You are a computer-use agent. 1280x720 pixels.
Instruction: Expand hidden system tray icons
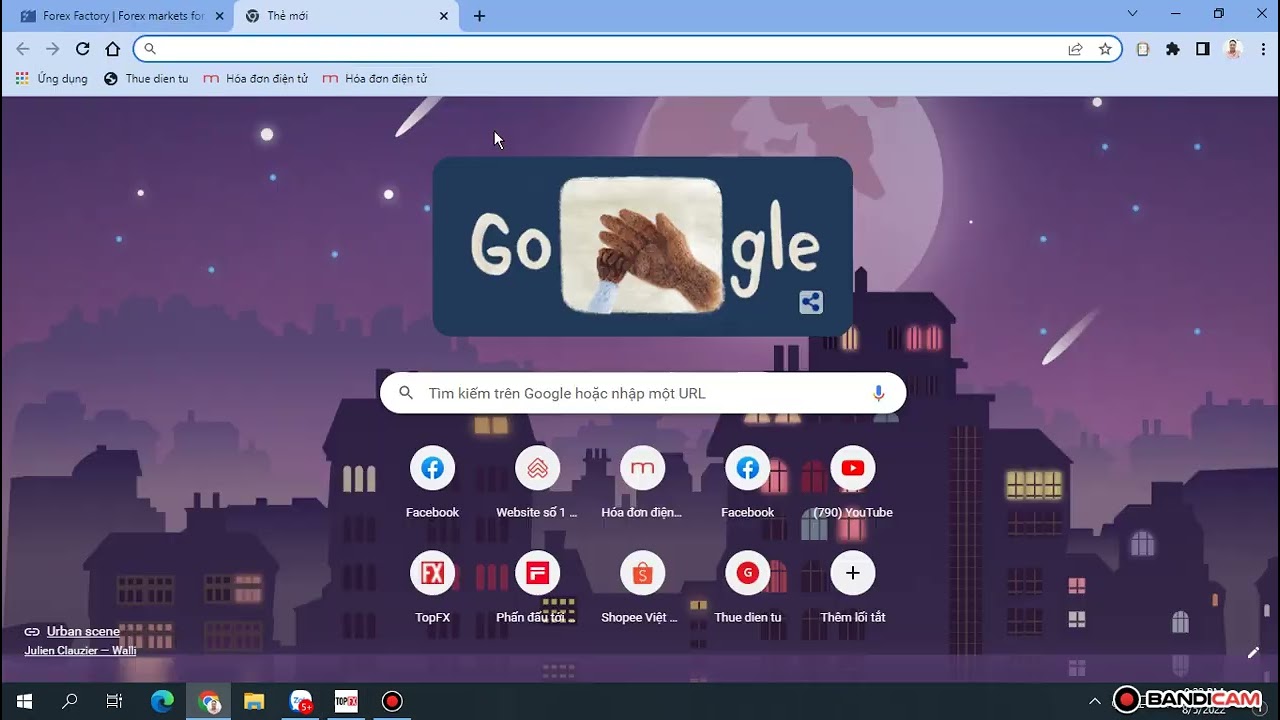(1094, 701)
